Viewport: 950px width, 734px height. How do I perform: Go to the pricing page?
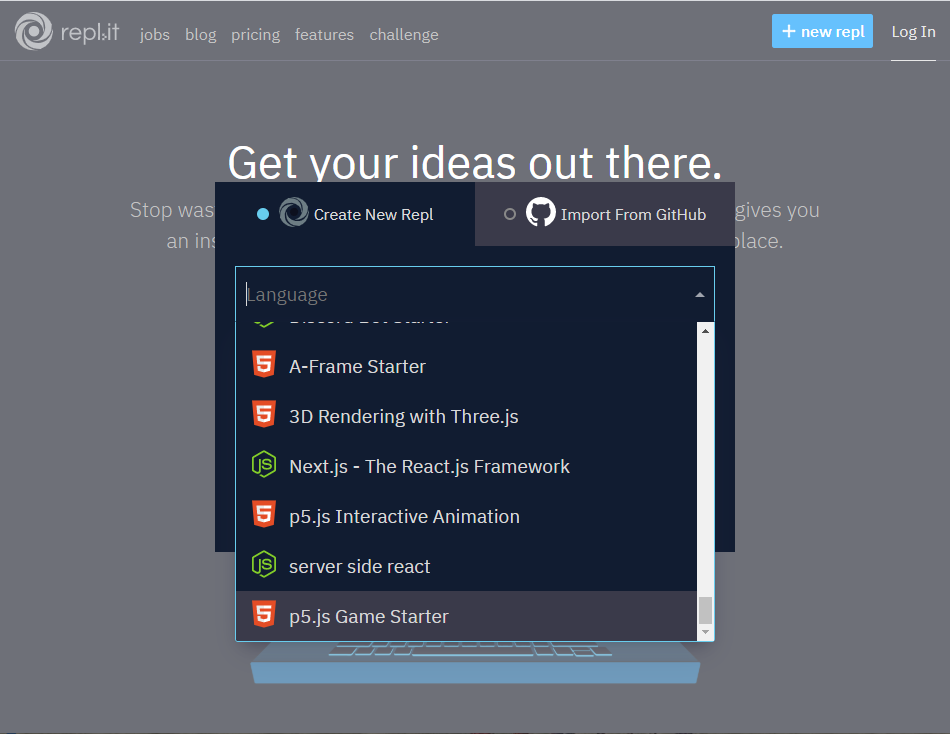click(255, 35)
